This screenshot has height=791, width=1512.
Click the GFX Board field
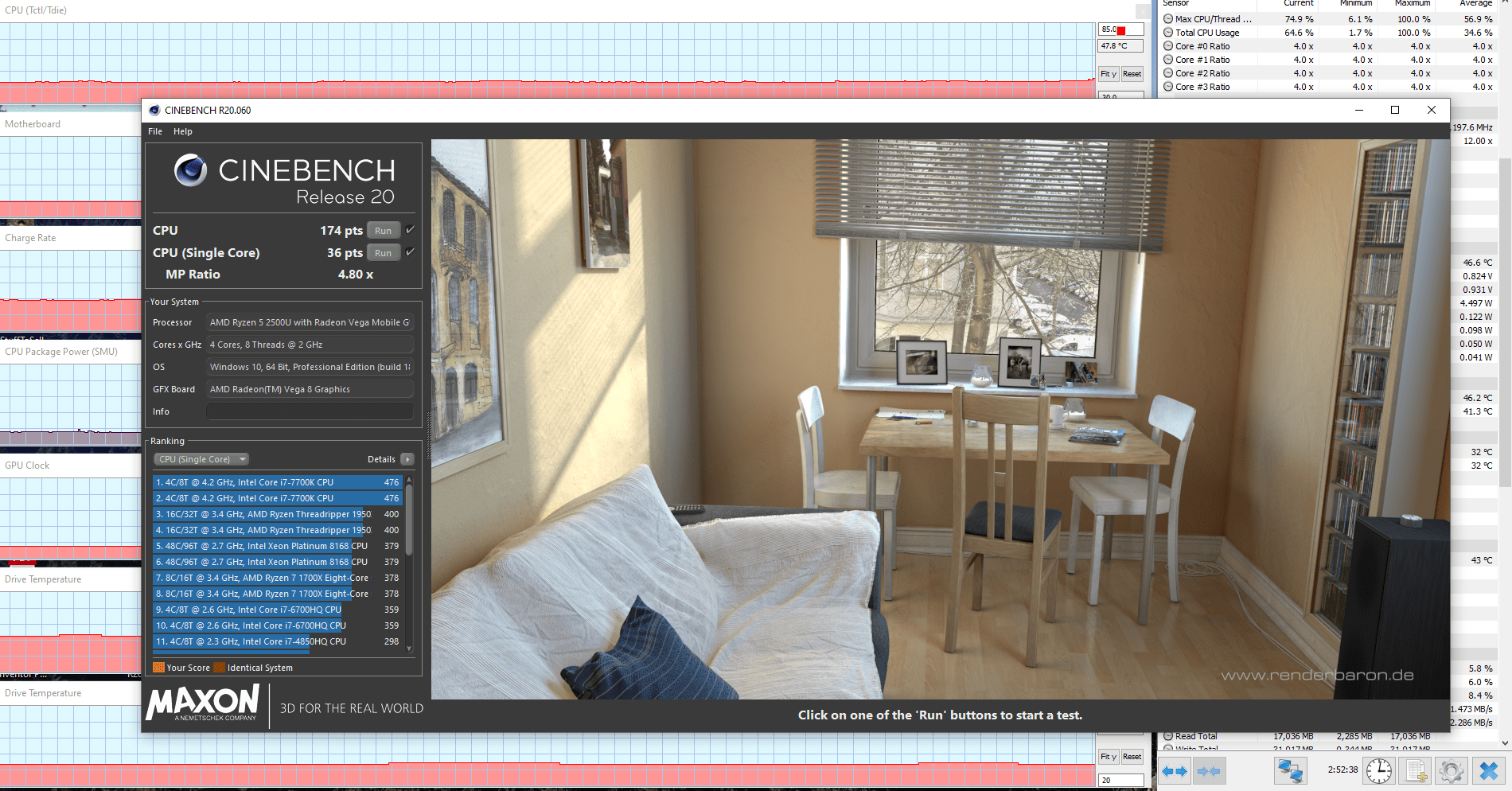point(310,389)
